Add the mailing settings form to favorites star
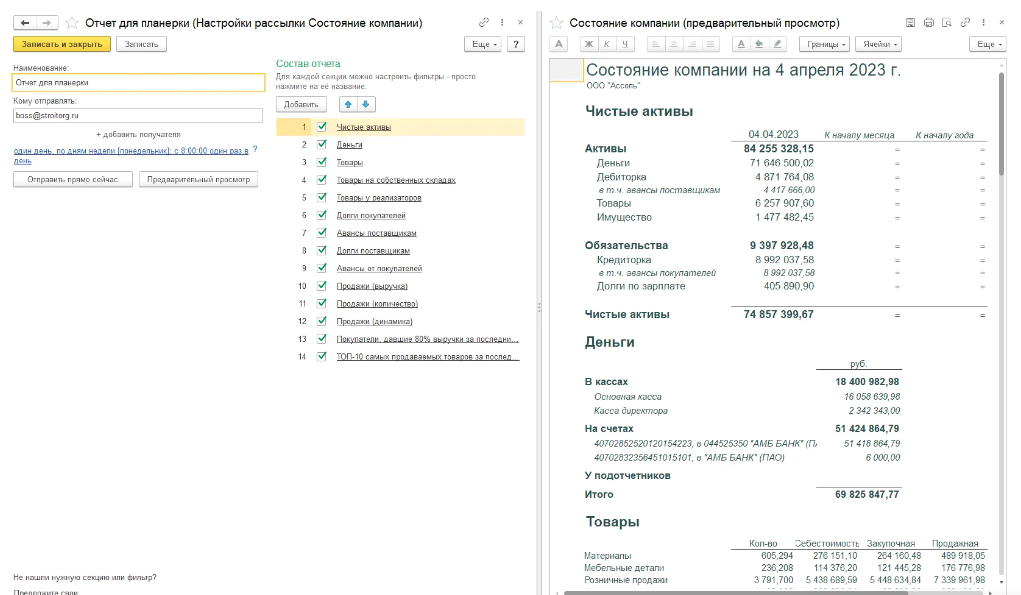Screen dimensions: 1021x595 coord(72,23)
